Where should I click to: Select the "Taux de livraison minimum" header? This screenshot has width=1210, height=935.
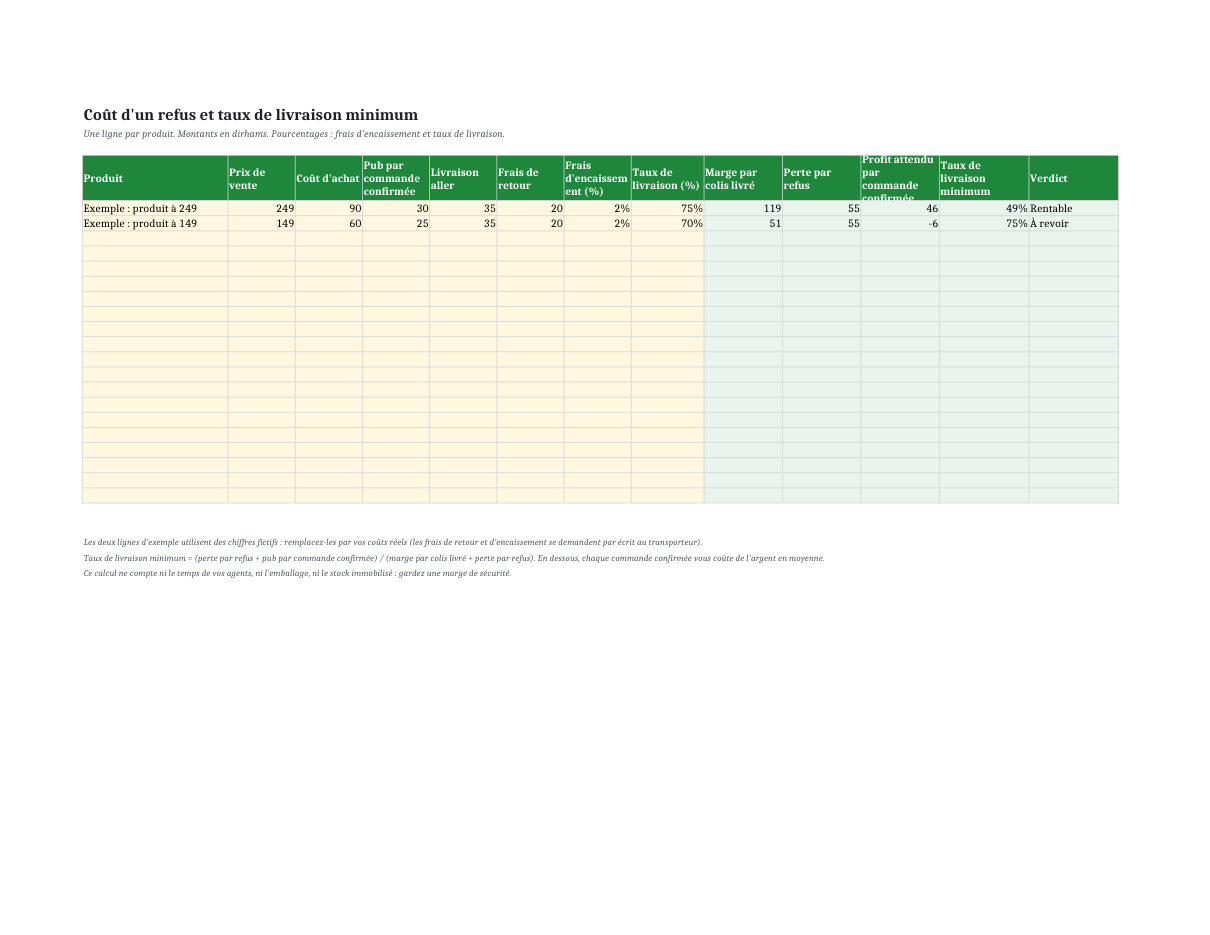point(984,178)
